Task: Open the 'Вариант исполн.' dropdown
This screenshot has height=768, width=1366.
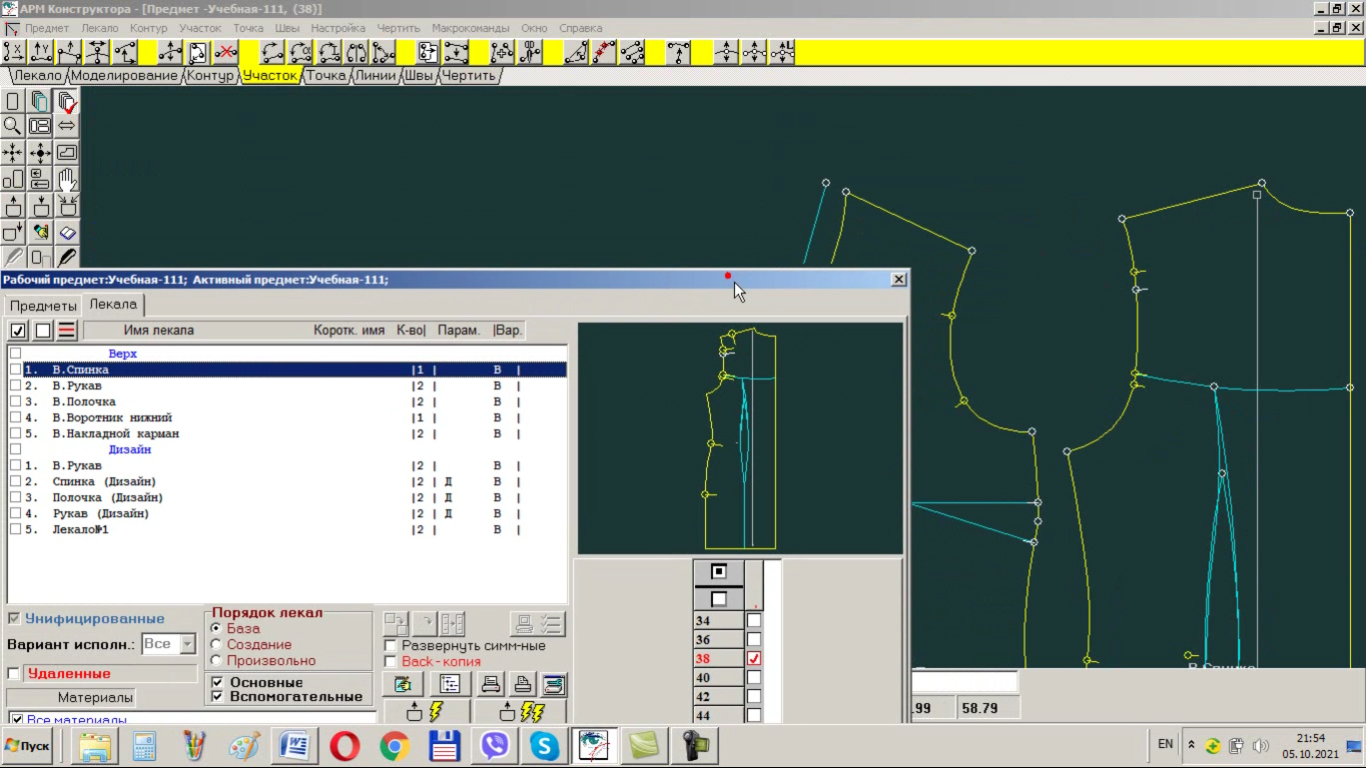Action: pyautogui.click(x=187, y=644)
